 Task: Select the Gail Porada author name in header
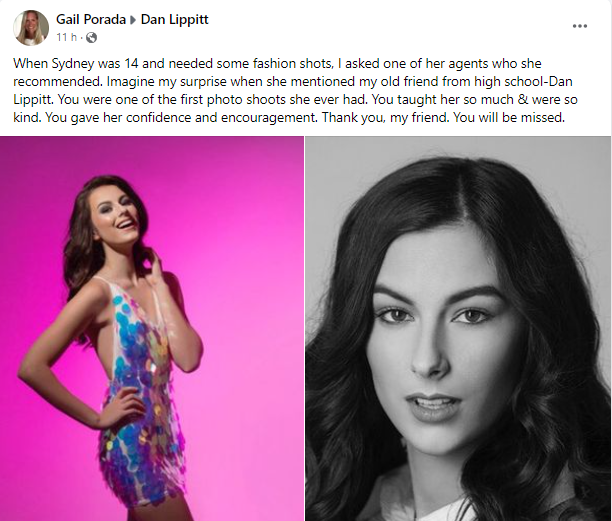[x=91, y=19]
